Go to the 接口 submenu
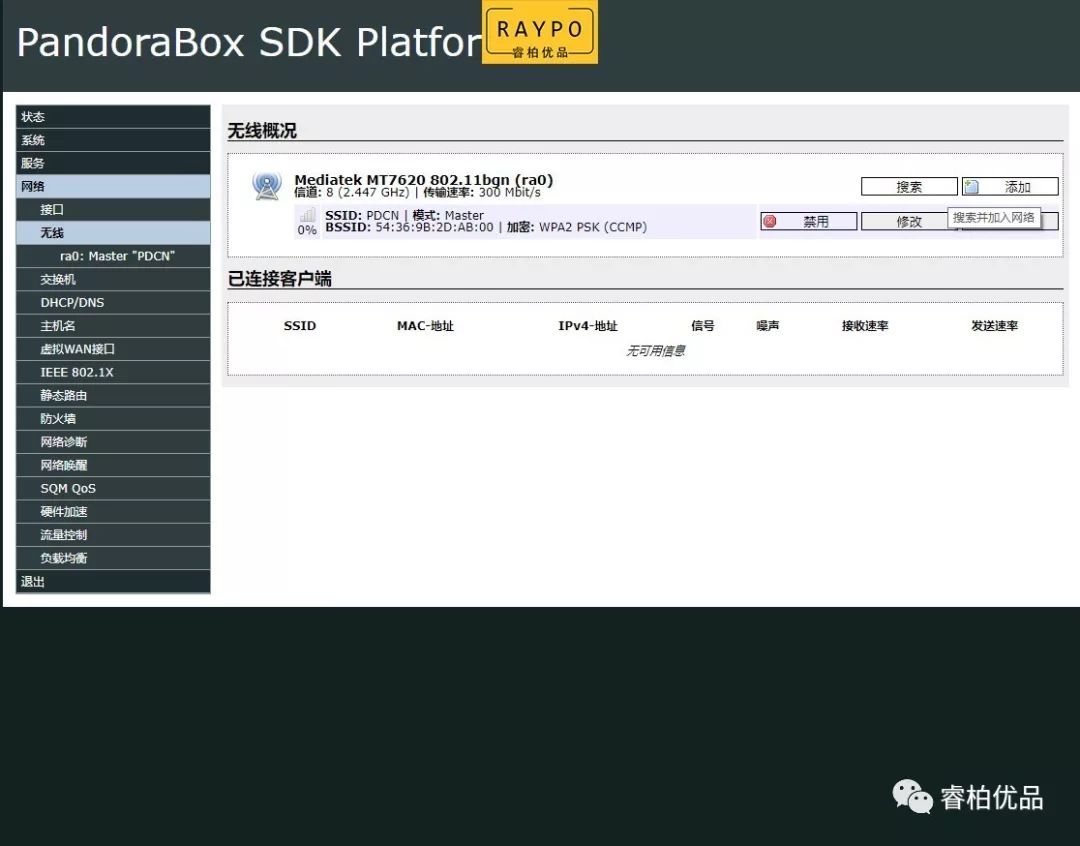The image size is (1080, 846). point(113,209)
